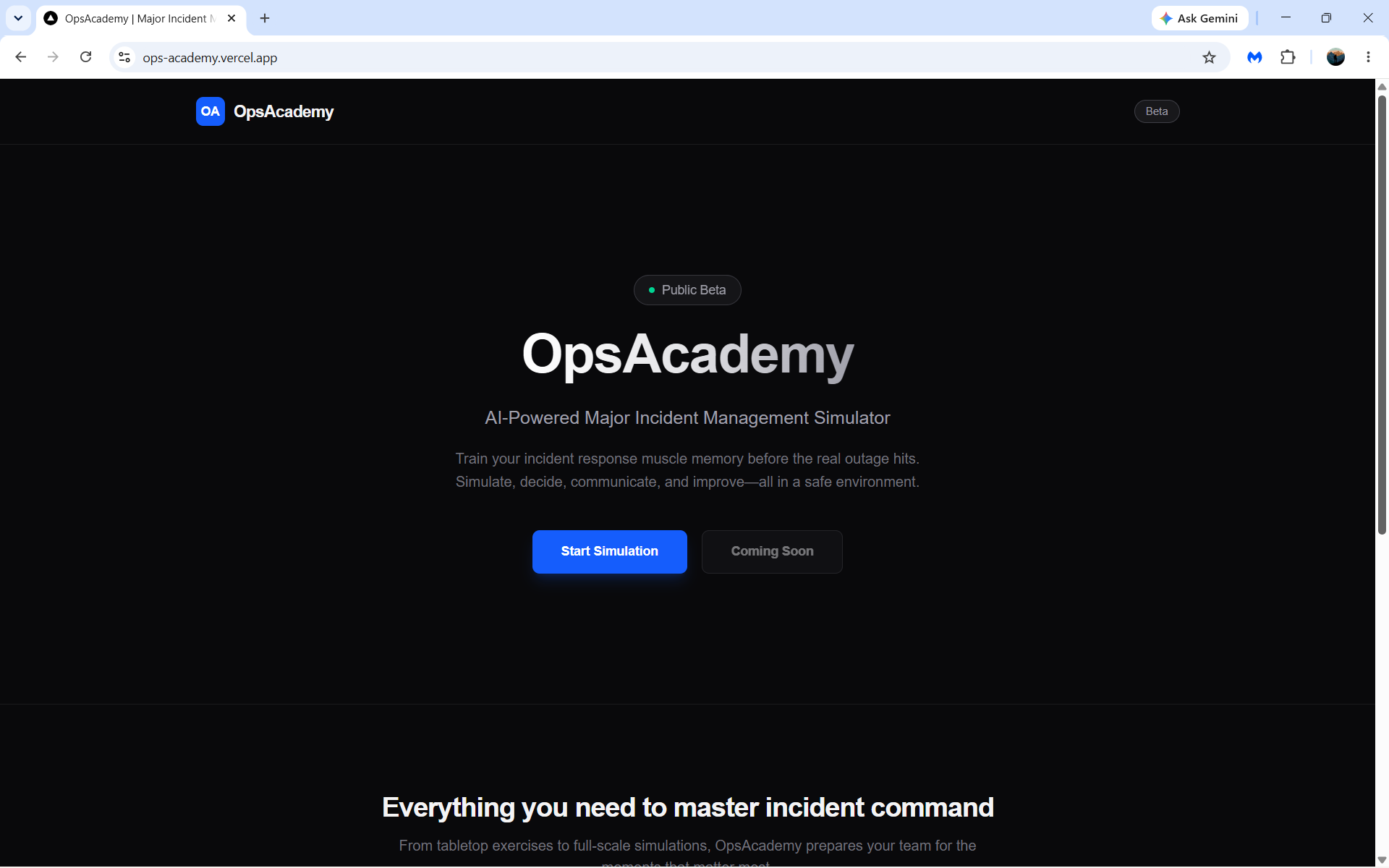Click the OpsAcademy header brand name

tap(284, 111)
